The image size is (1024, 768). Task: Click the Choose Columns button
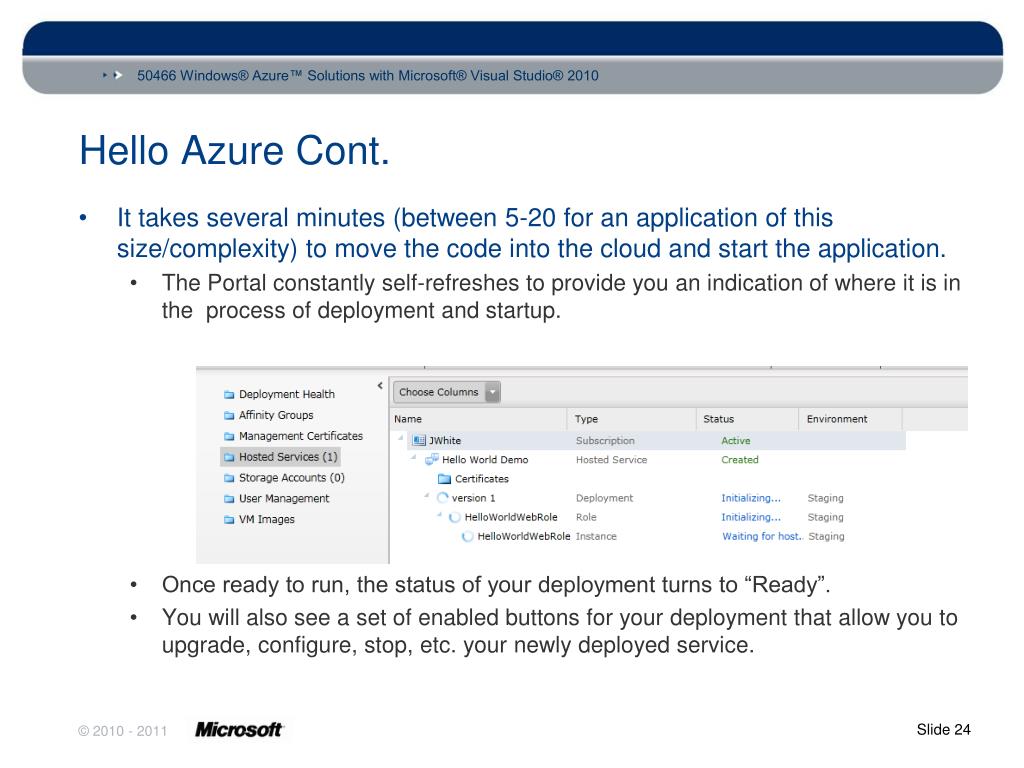pos(447,392)
